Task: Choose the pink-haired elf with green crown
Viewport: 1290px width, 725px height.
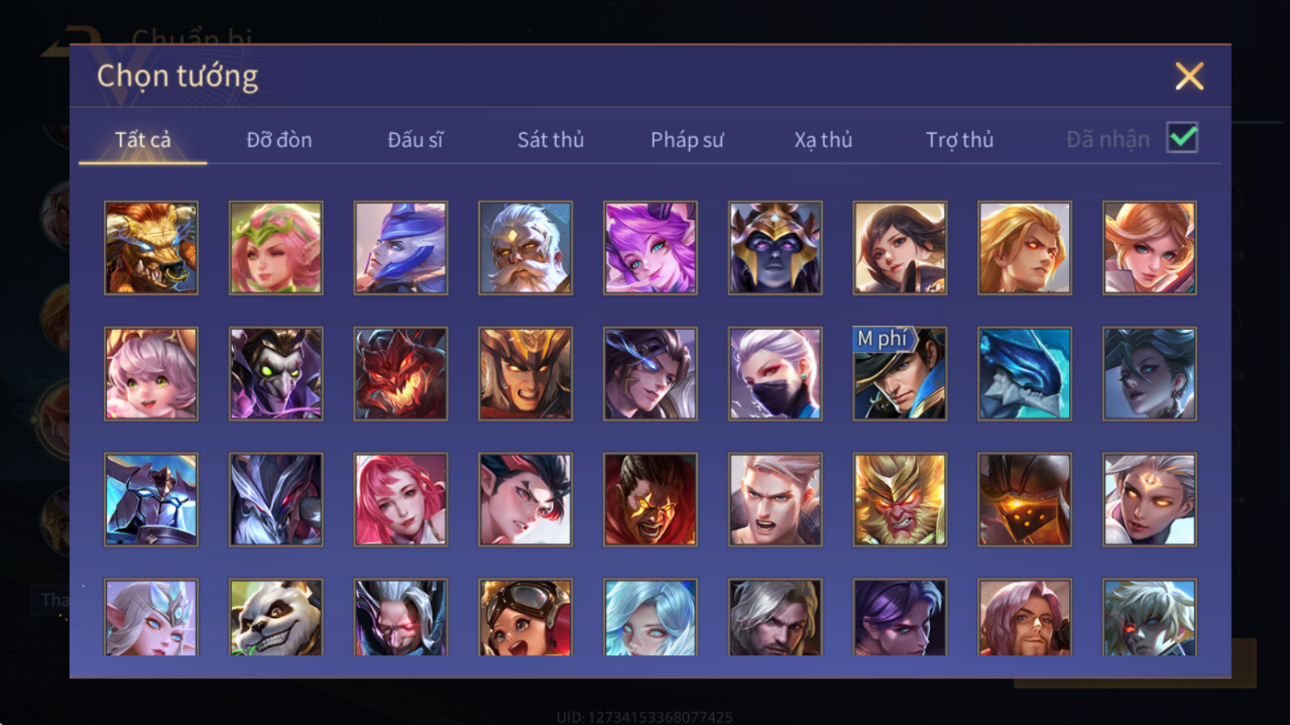Action: (x=276, y=248)
